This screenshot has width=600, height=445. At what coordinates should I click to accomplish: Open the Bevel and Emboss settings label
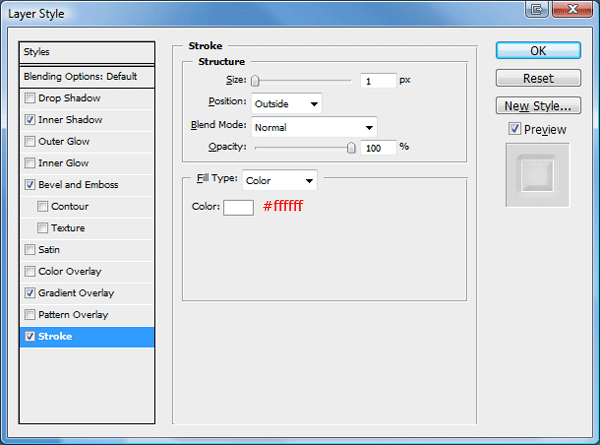click(x=78, y=185)
